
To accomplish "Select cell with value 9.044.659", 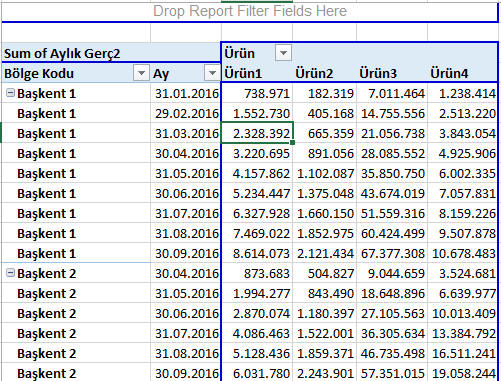I will click(392, 273).
